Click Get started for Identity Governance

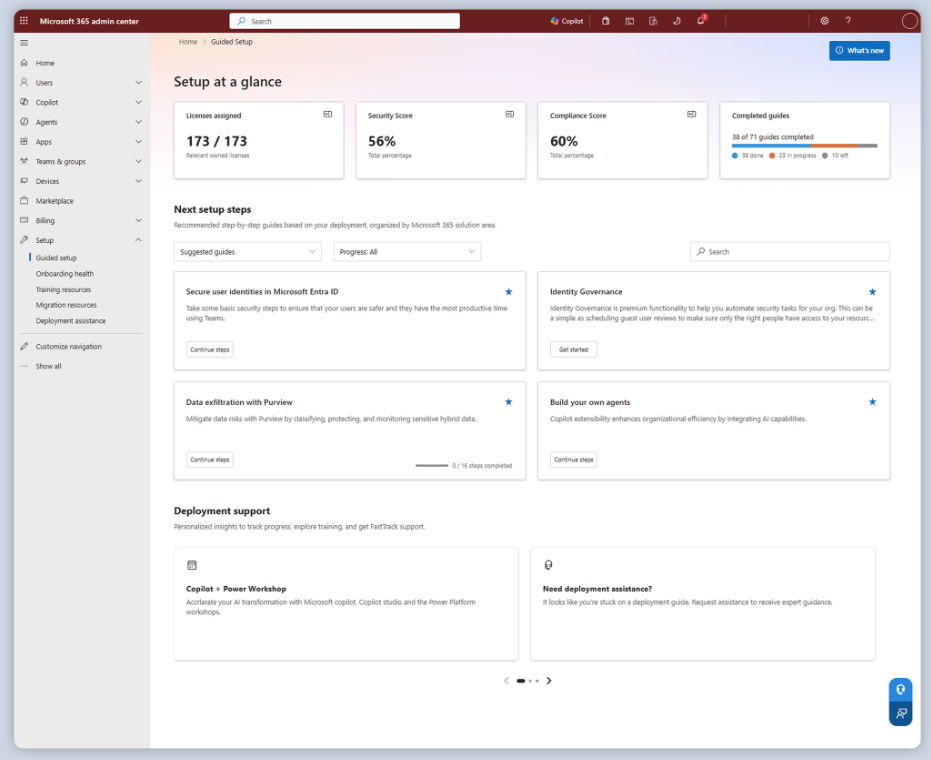click(x=574, y=350)
